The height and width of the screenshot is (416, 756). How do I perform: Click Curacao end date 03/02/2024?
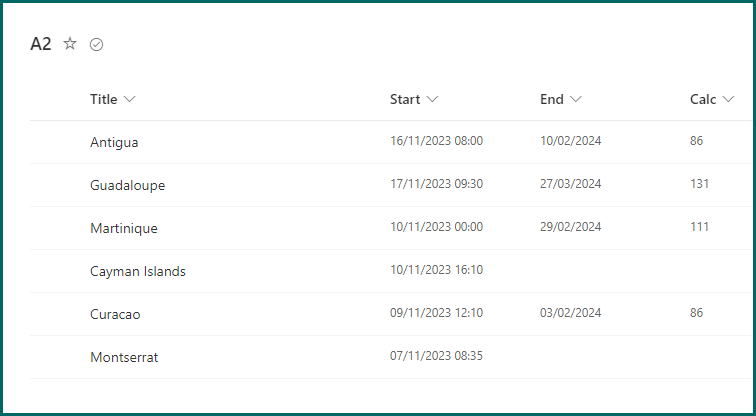point(570,313)
